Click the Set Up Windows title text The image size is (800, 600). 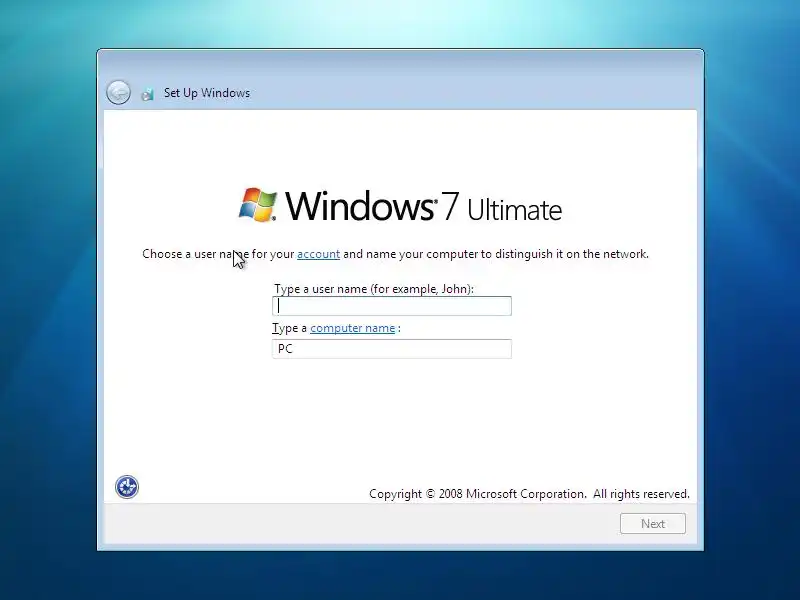click(x=207, y=93)
